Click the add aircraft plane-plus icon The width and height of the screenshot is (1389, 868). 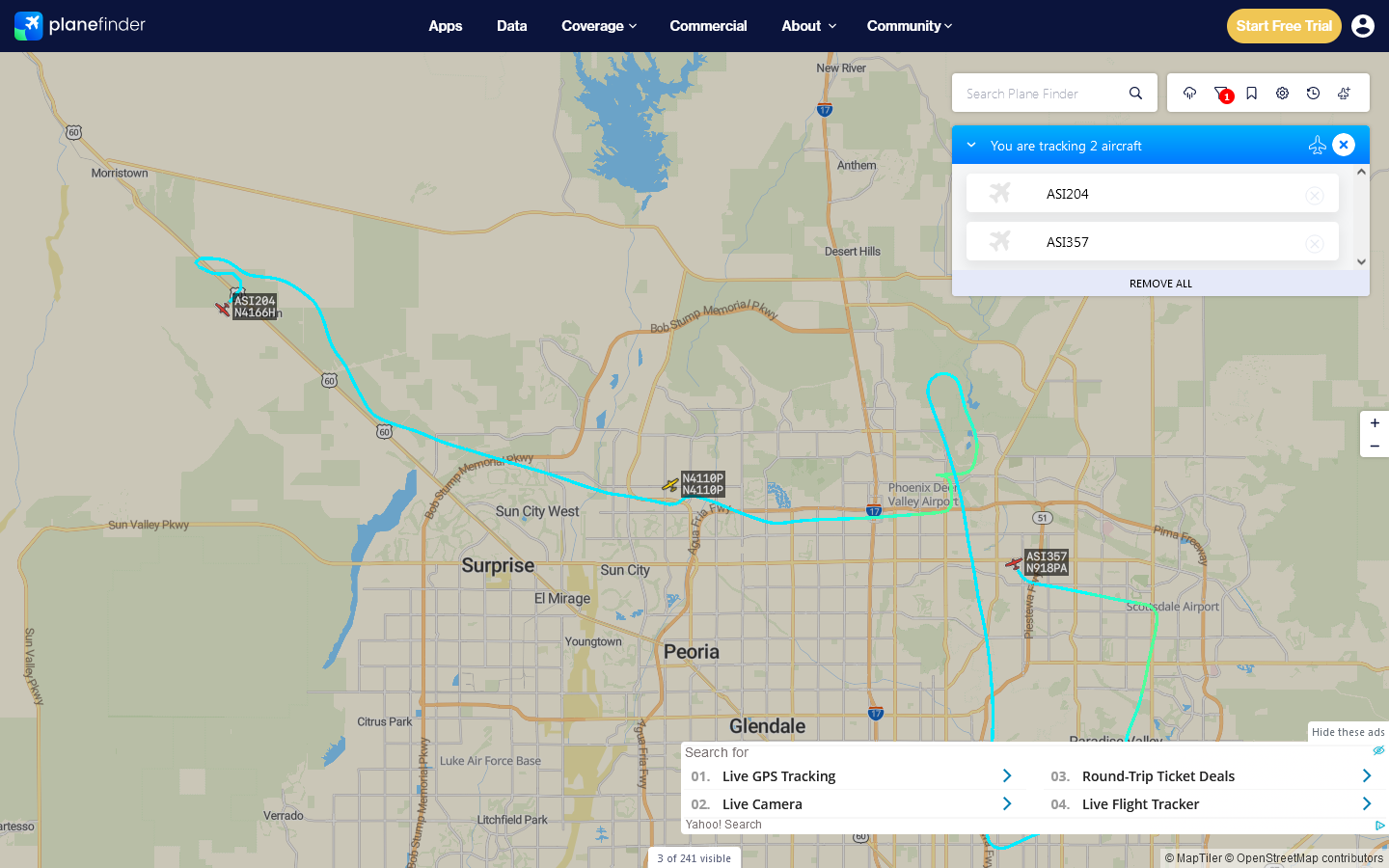tap(1344, 94)
